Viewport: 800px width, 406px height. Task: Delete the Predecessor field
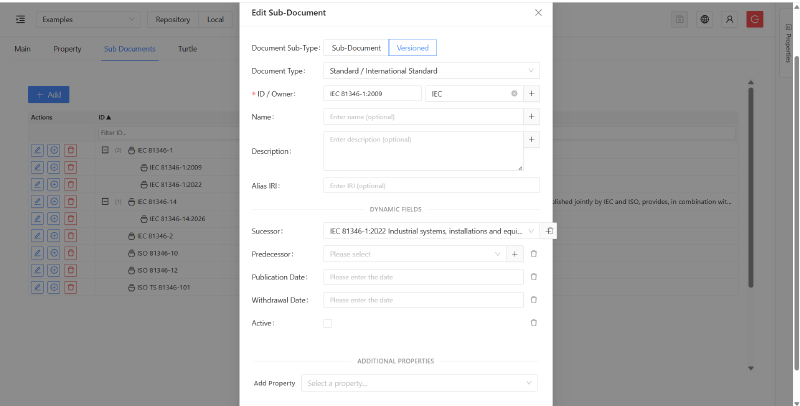coord(534,254)
